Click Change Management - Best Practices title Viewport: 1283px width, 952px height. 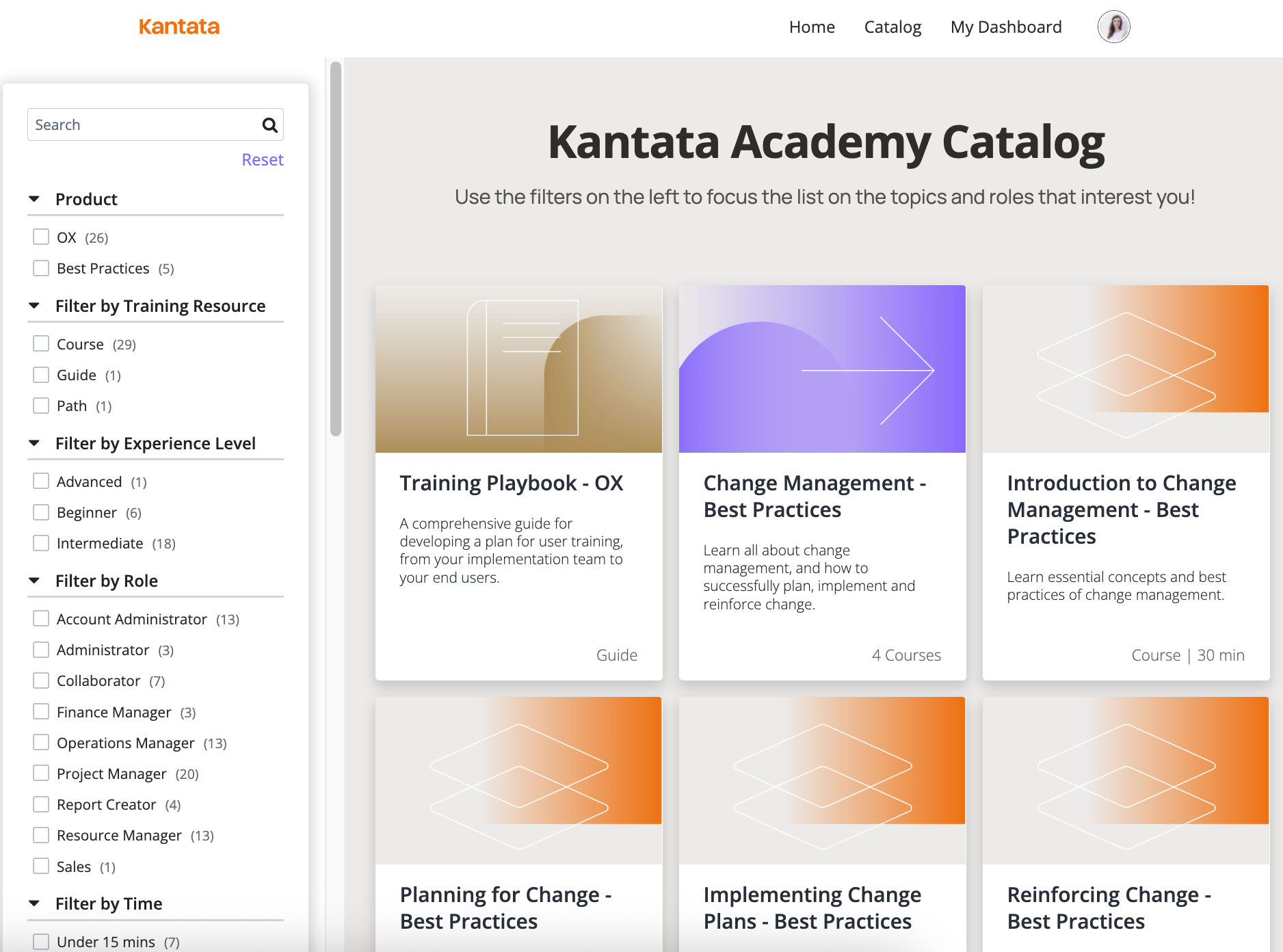pyautogui.click(x=815, y=497)
